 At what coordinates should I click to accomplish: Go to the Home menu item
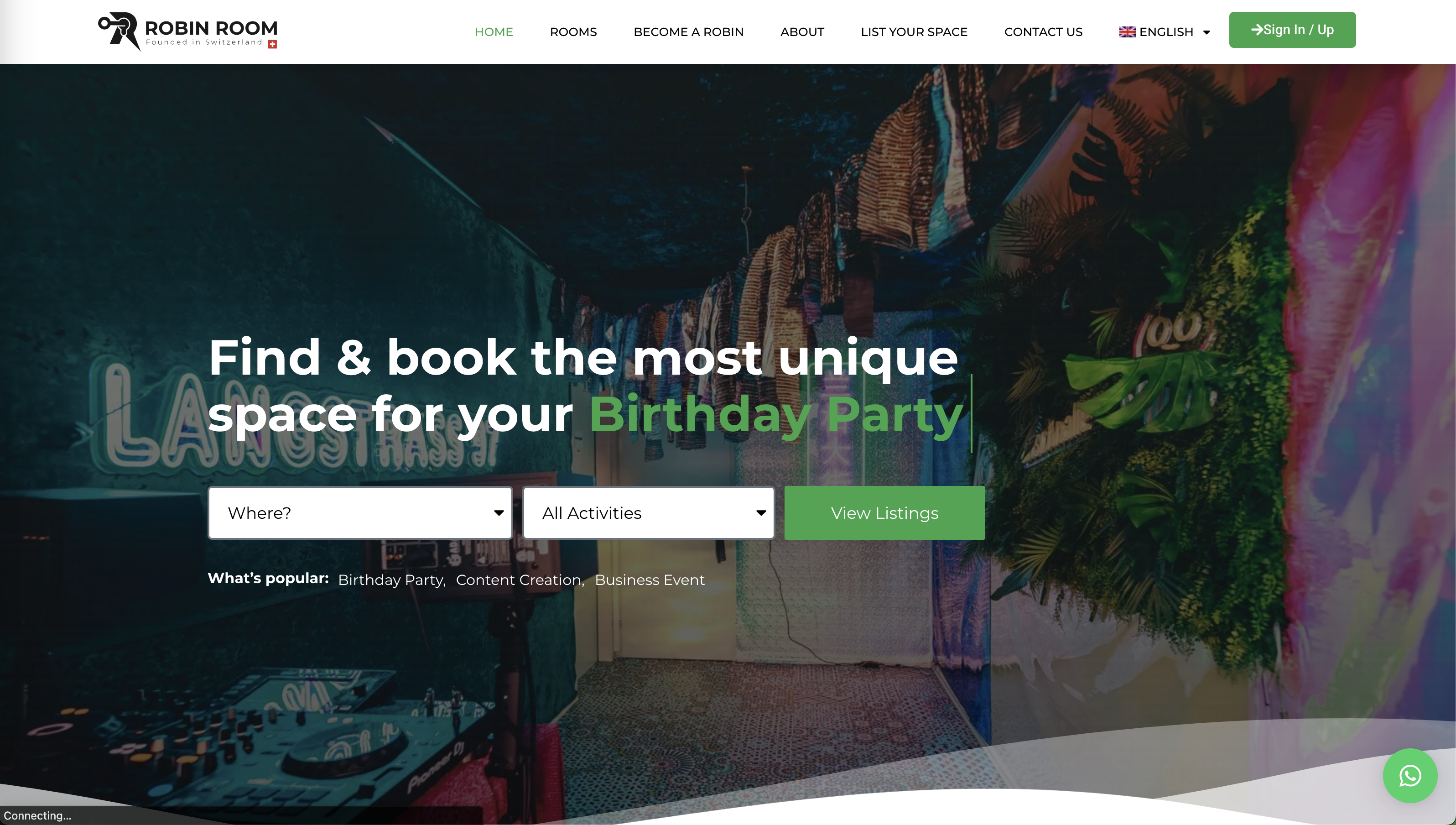[x=494, y=32]
